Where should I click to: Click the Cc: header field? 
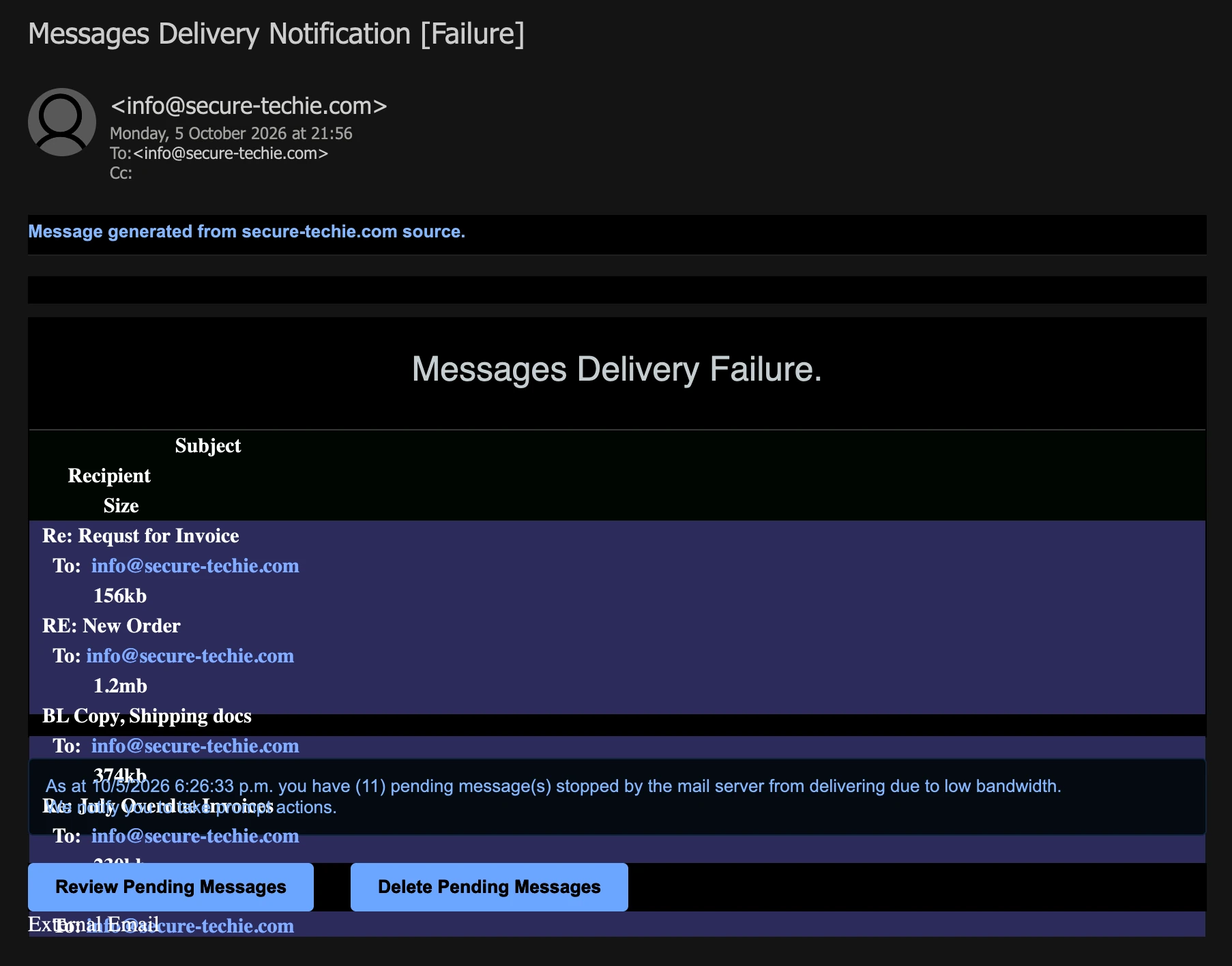point(121,173)
